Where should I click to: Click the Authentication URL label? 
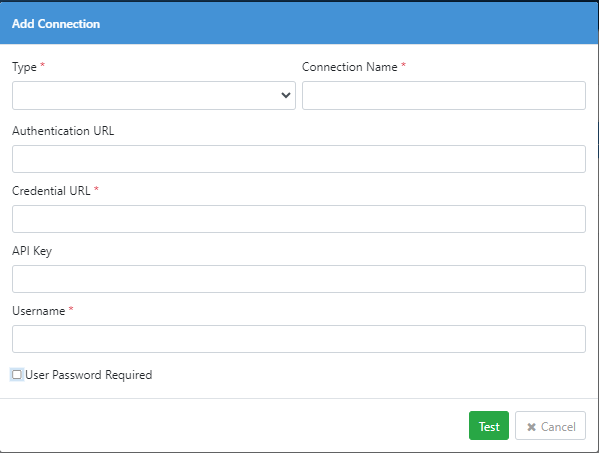point(63,131)
